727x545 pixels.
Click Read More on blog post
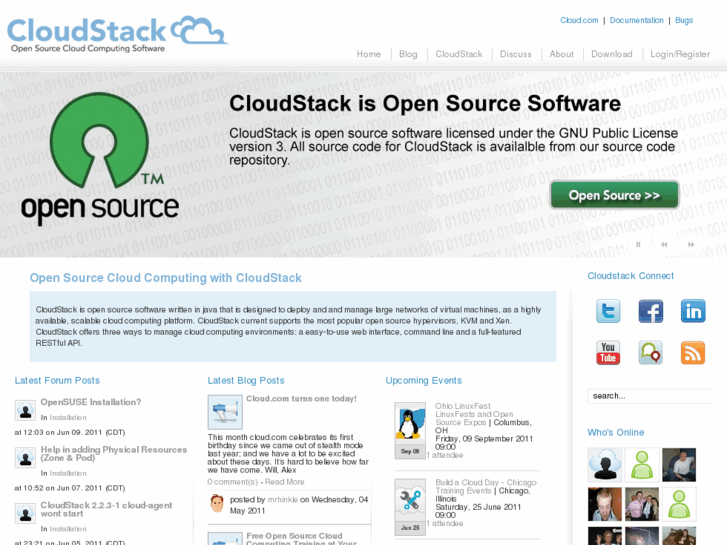point(284,482)
